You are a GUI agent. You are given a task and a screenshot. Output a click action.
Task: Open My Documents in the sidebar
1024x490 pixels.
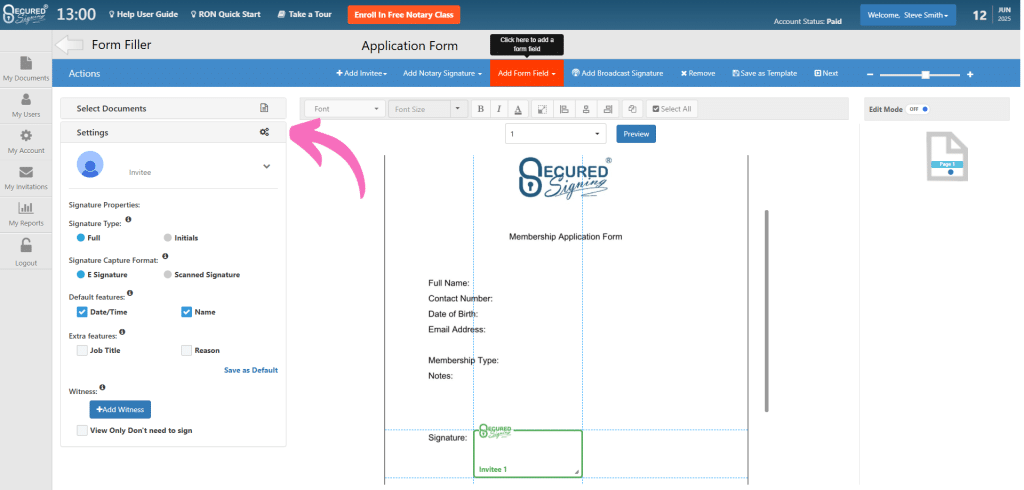click(x=26, y=68)
